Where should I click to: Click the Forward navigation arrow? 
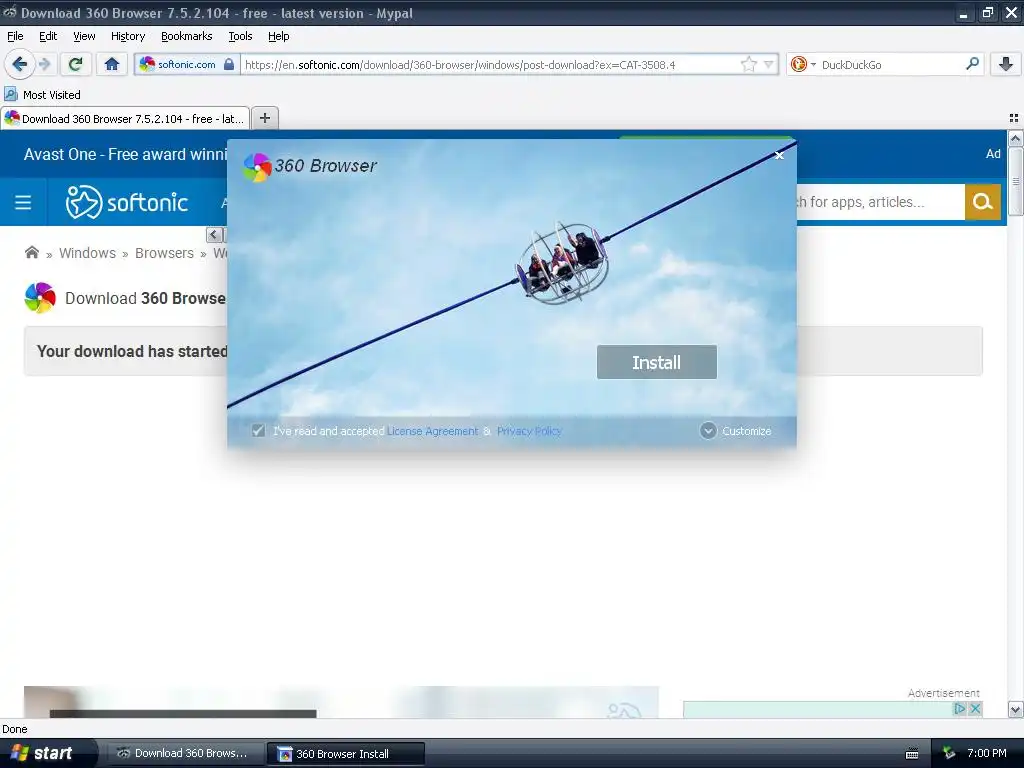44,64
